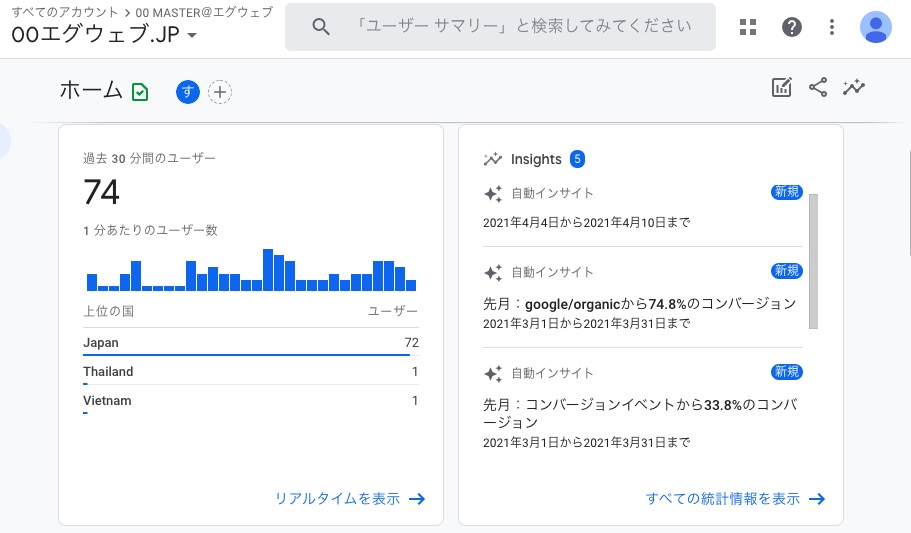911x533 pixels.
Task: Click the customize report edit icon
Action: (782, 88)
